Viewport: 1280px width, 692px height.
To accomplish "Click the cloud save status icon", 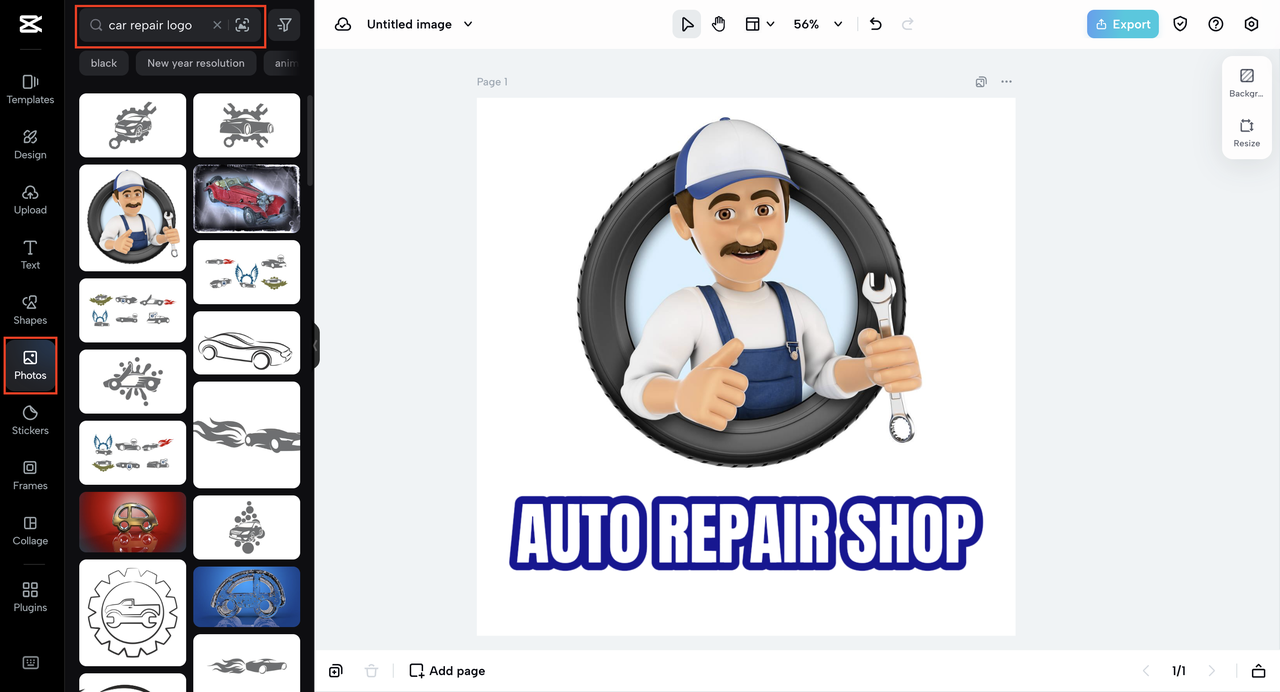I will [x=343, y=24].
